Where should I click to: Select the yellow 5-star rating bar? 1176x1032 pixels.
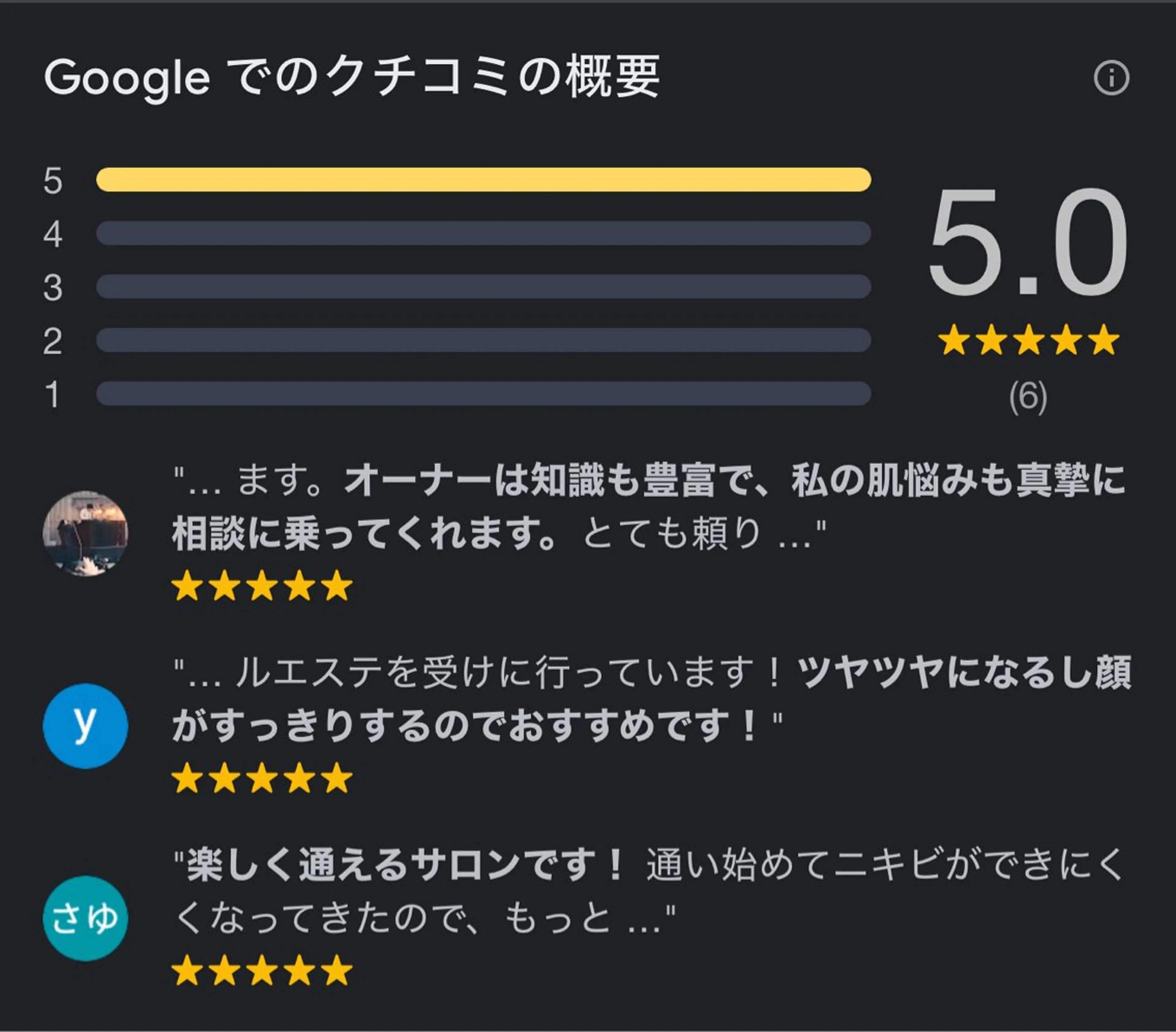pos(483,179)
